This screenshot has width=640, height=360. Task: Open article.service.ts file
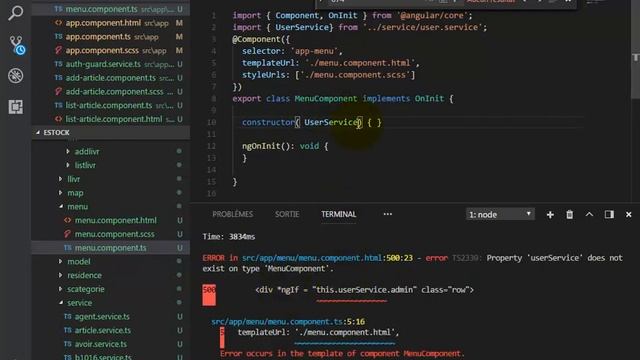coord(103,330)
